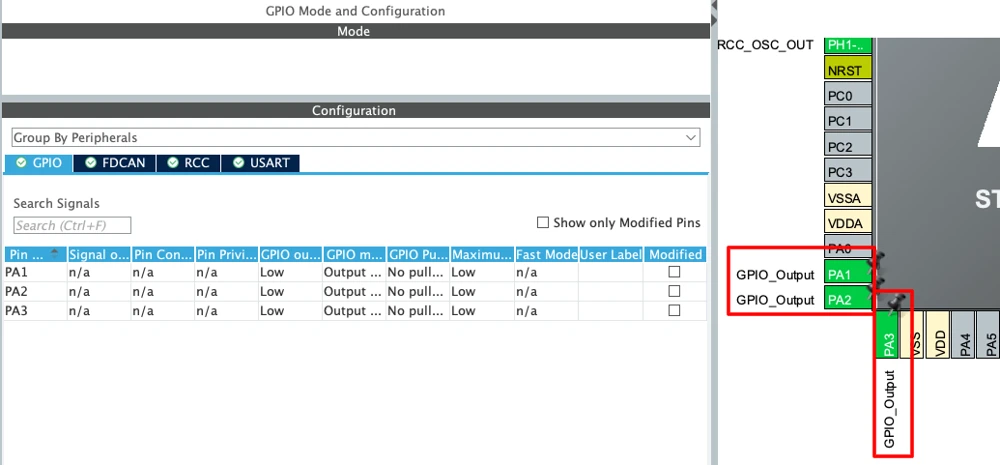The width and height of the screenshot is (1000, 465).
Task: Select the PA2 row in pin table
Action: (355, 292)
